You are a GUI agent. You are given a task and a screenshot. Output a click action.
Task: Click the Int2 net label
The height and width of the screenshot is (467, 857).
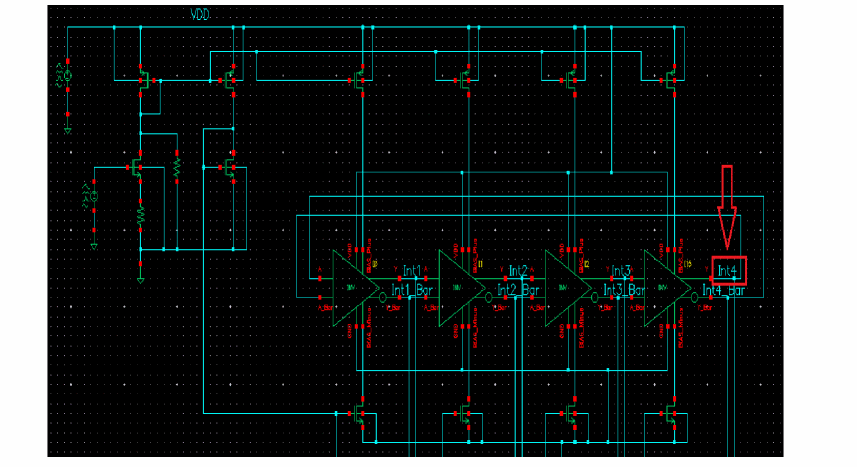tap(518, 271)
